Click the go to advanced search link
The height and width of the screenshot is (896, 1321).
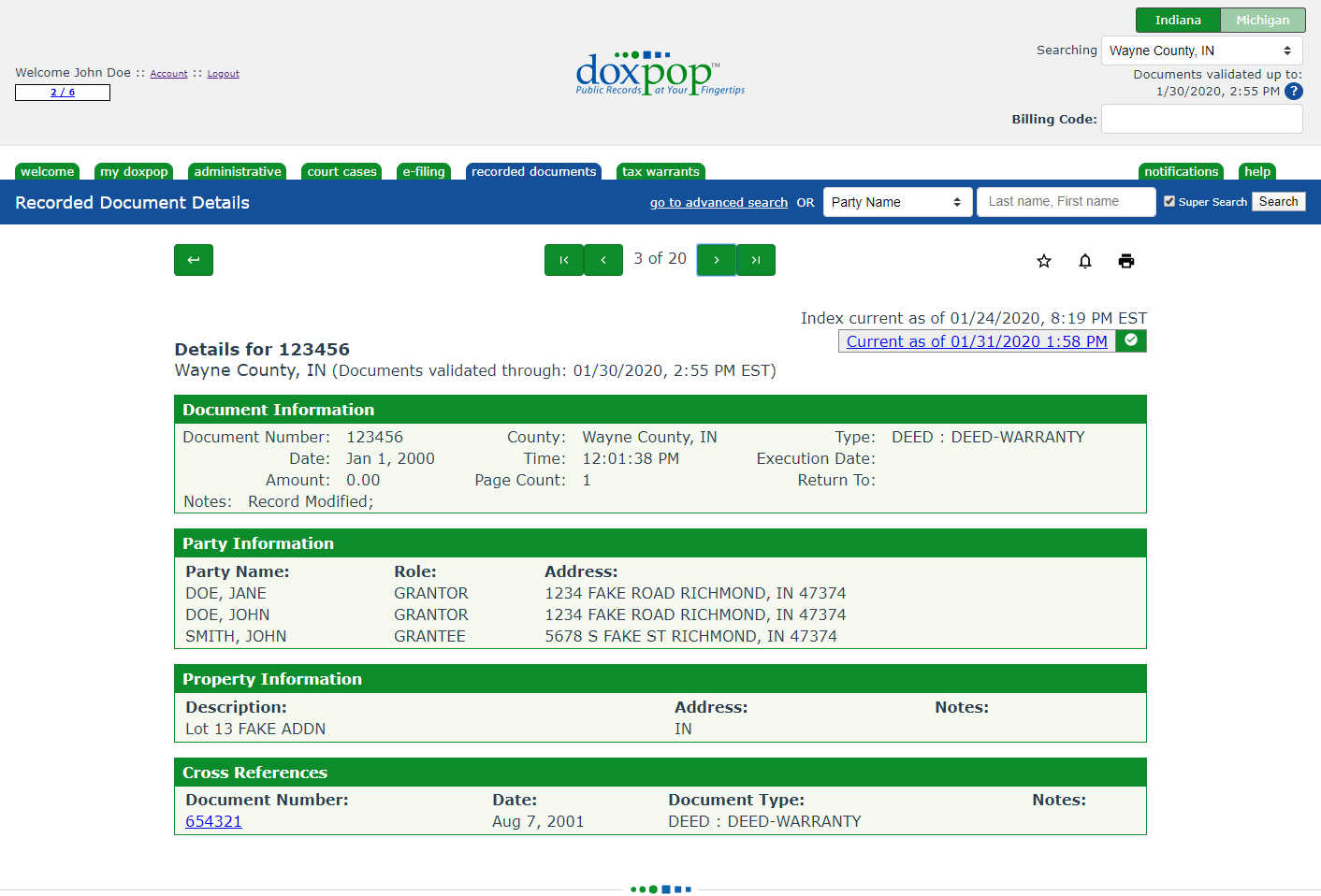click(719, 202)
